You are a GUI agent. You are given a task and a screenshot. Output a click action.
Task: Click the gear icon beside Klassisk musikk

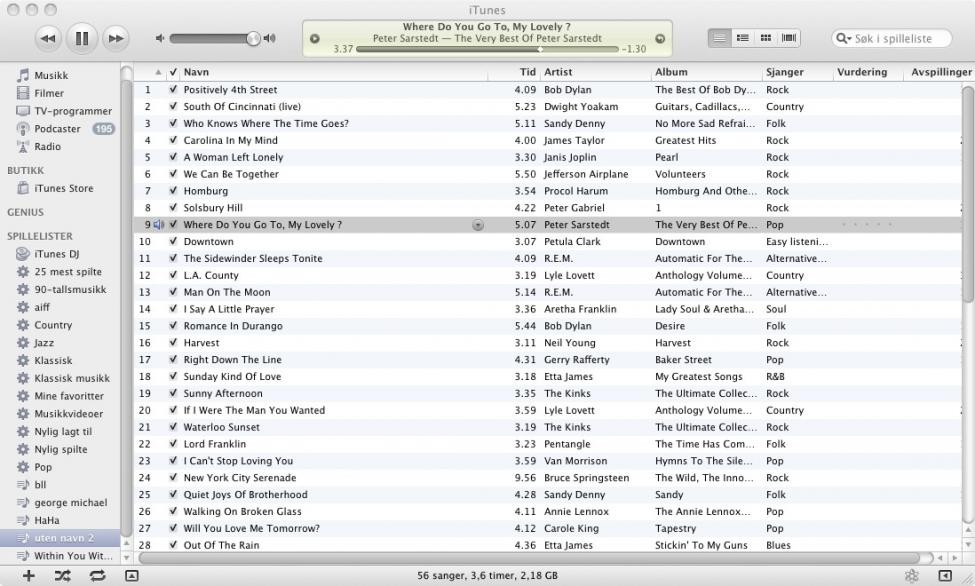tap(23, 378)
